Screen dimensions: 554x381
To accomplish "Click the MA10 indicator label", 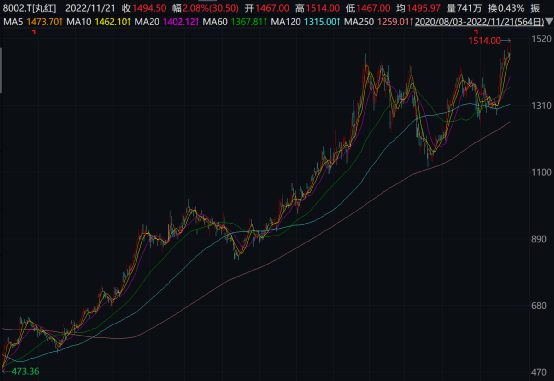I will click(79, 22).
